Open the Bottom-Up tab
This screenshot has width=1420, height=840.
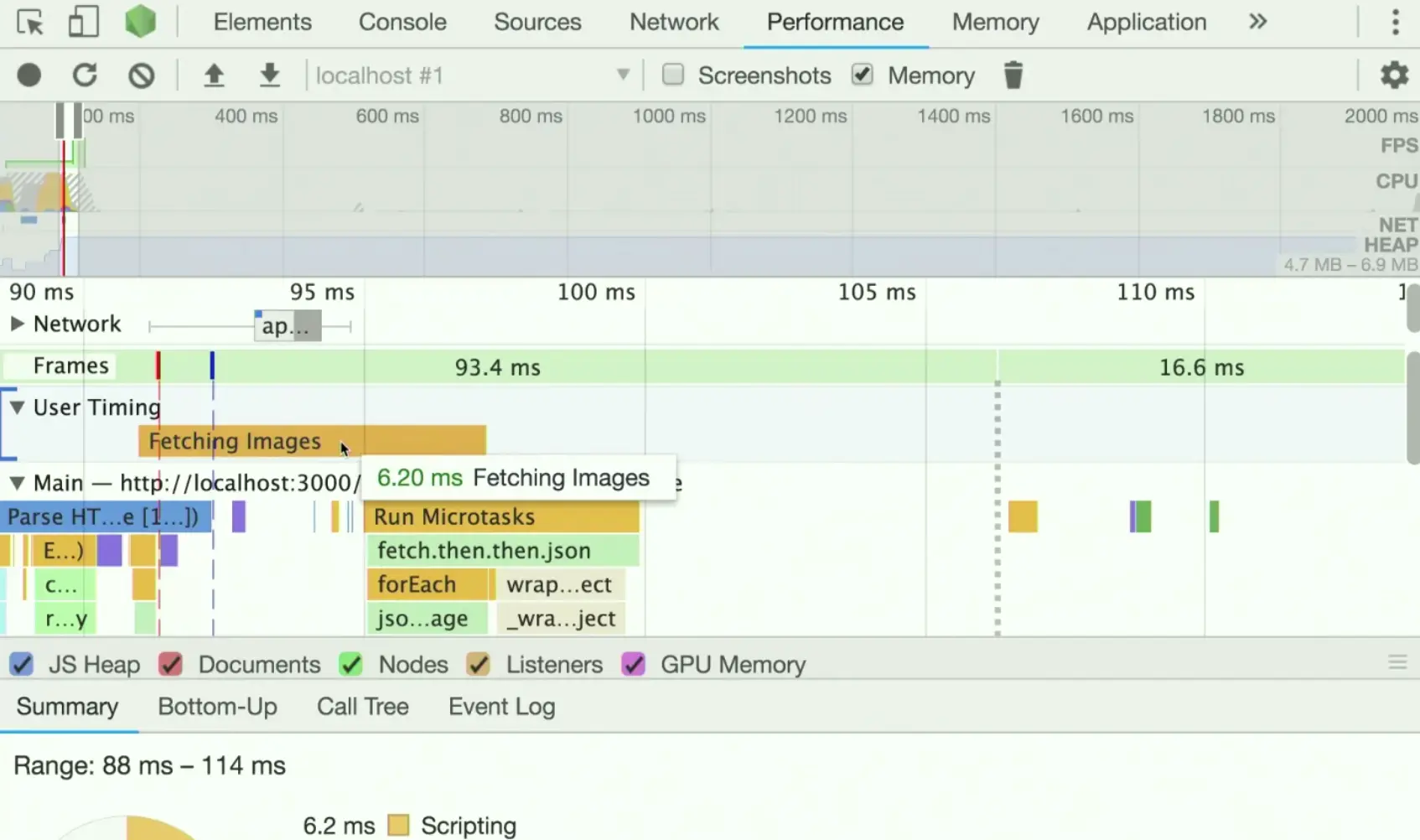coord(217,707)
